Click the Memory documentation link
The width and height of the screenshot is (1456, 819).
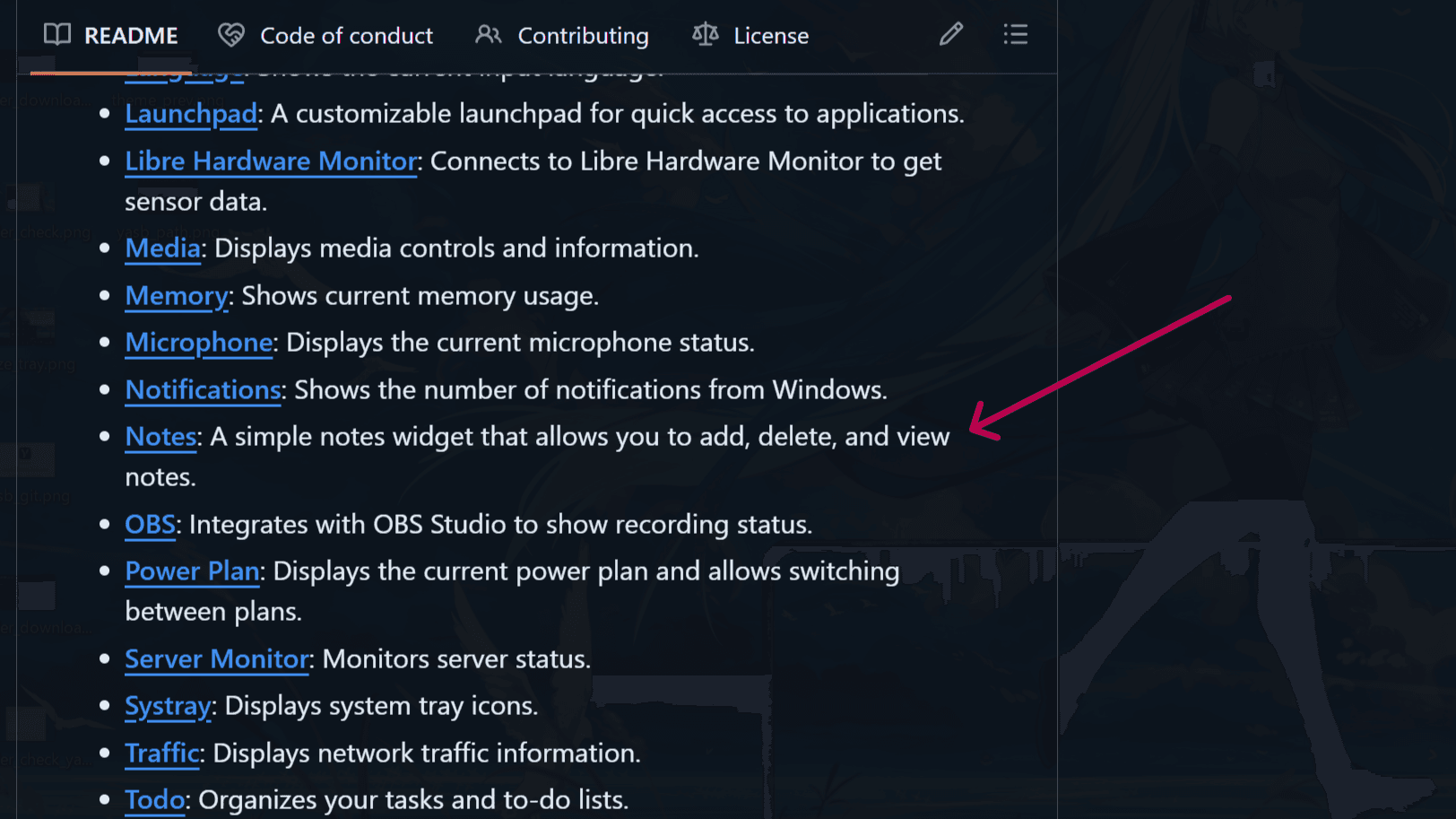177,296
